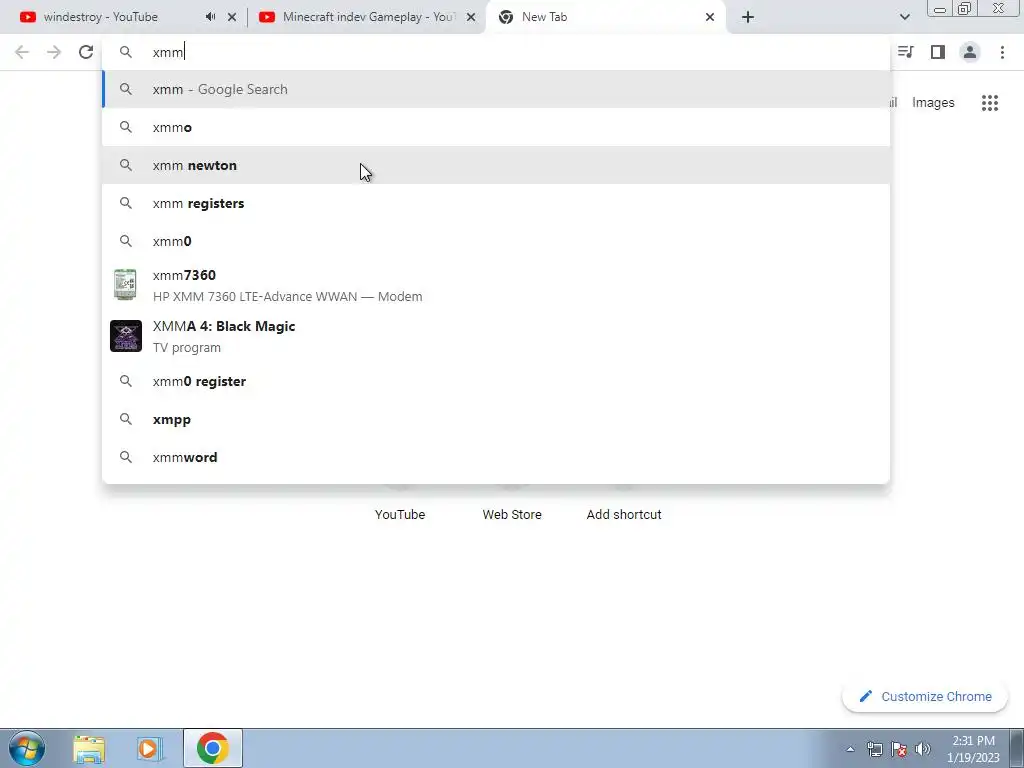The width and height of the screenshot is (1024, 768).
Task: Select XMMA 4: Black Magic suggestion
Action: tap(496, 336)
